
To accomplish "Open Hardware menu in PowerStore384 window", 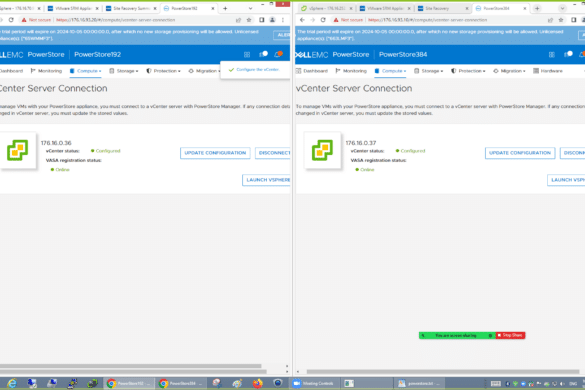I will coord(548,71).
